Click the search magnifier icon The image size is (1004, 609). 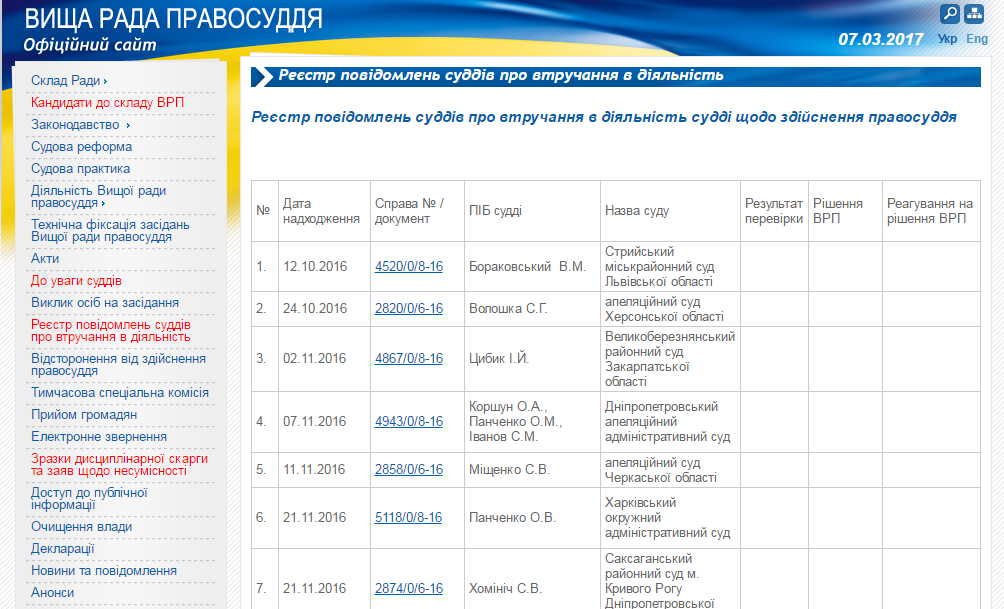click(950, 13)
